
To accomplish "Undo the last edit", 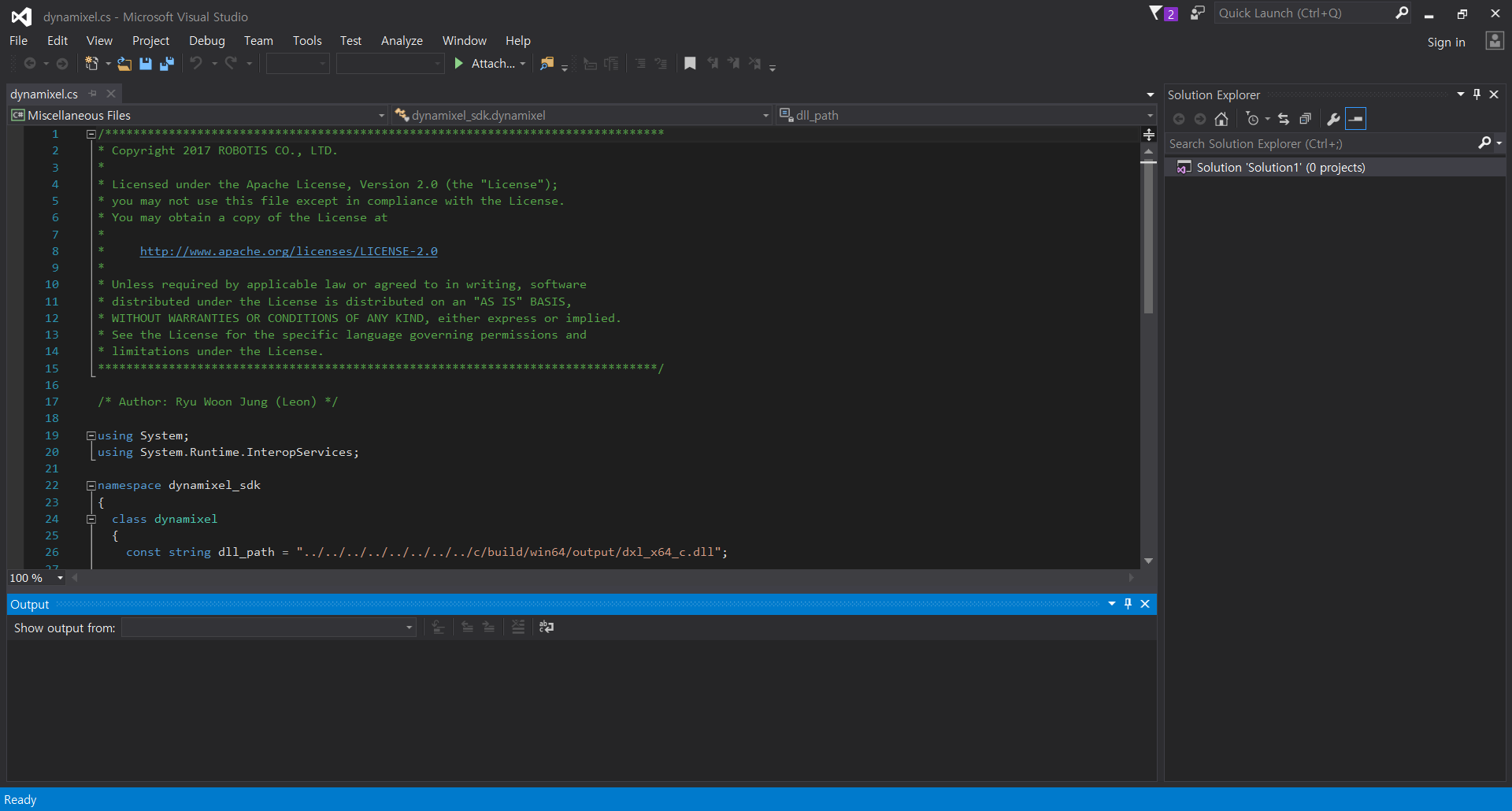I will coord(197,64).
